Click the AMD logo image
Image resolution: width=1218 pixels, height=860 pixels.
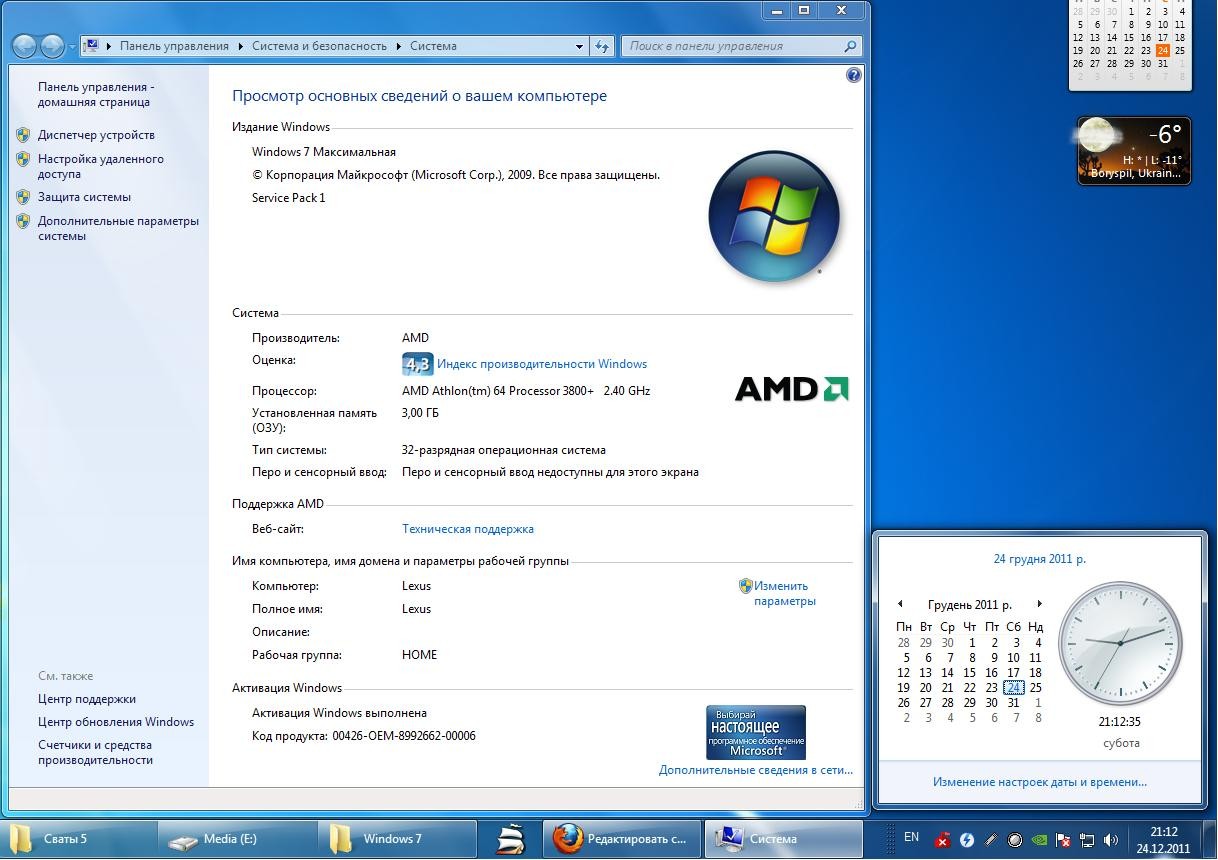pyautogui.click(x=792, y=389)
